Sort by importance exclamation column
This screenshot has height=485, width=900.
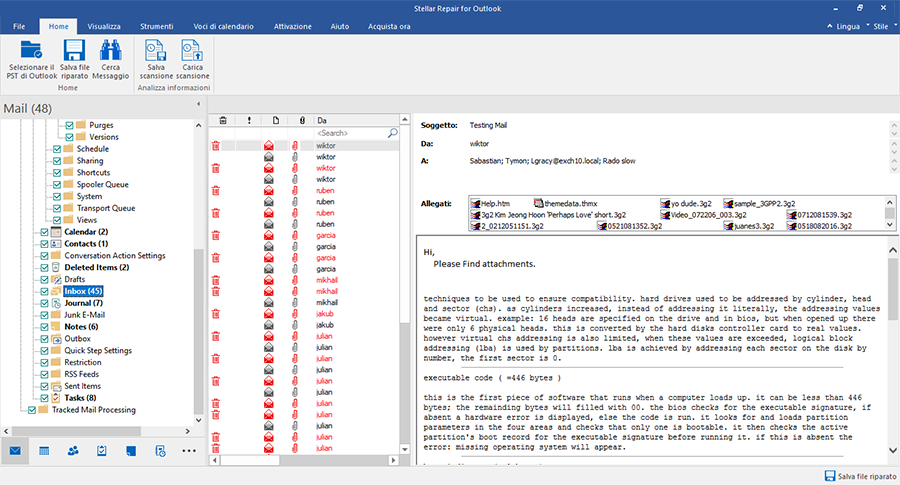[x=249, y=121]
